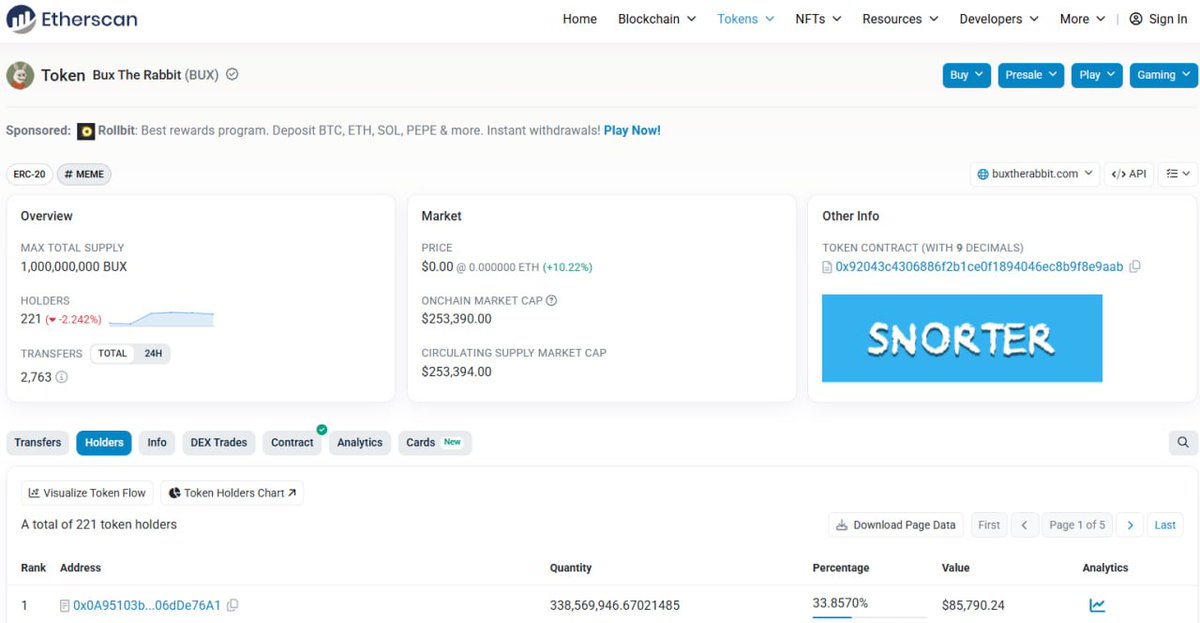Switch to the Analytics tab
Image resolution: width=1200 pixels, height=623 pixels.
pos(360,442)
